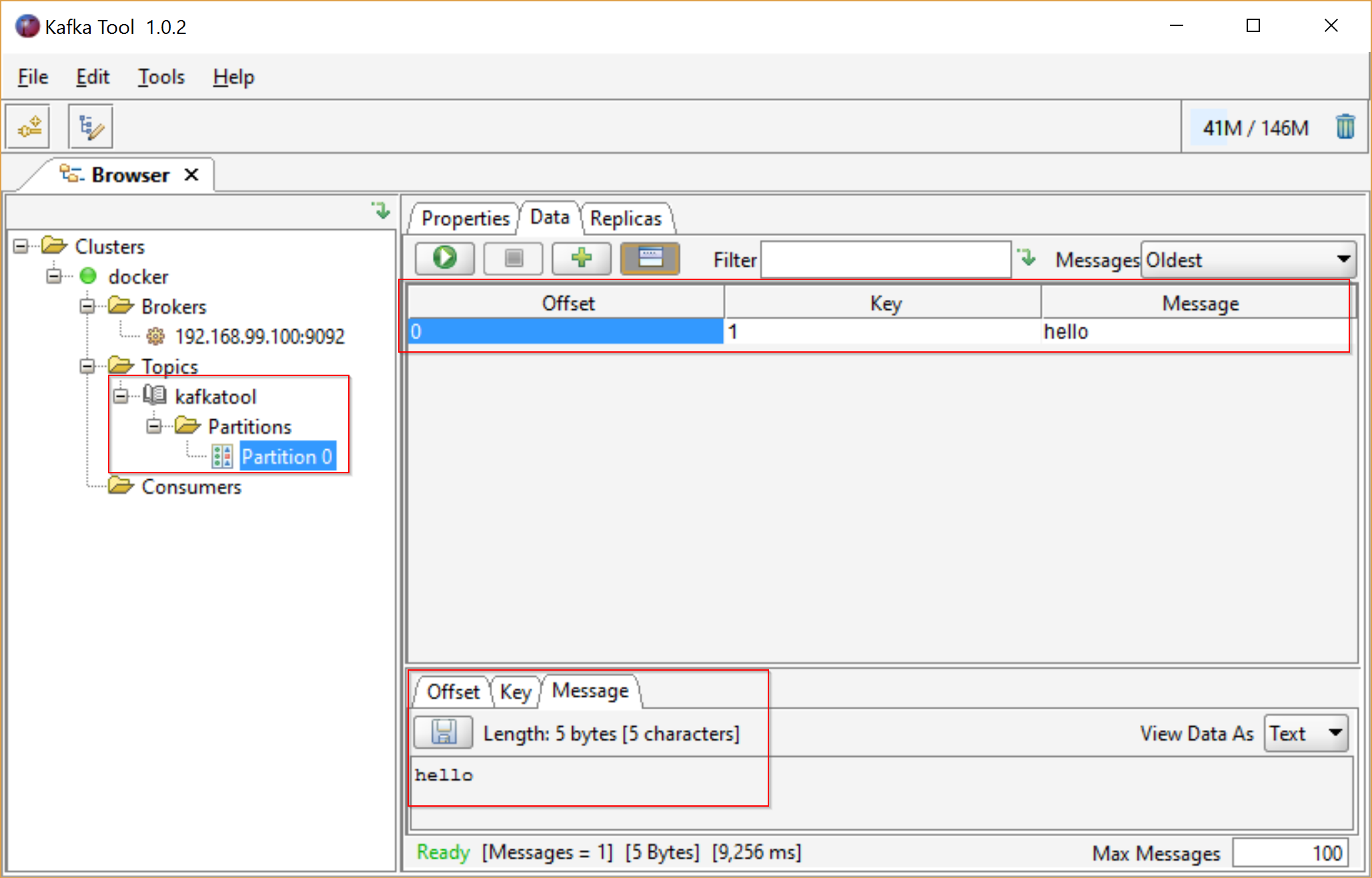Image resolution: width=1372 pixels, height=878 pixels.
Task: Select the Consumers tree item label
Action: [x=191, y=487]
